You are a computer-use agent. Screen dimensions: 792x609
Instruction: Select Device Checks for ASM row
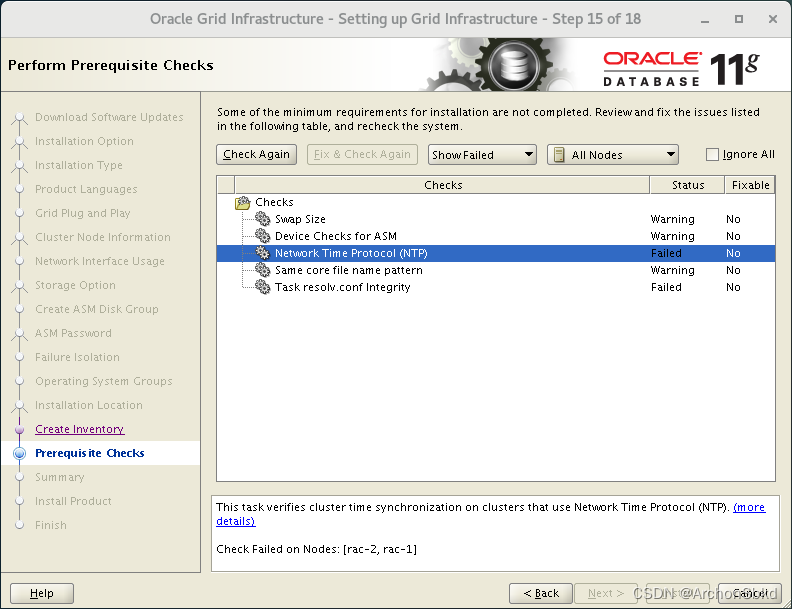[496, 236]
